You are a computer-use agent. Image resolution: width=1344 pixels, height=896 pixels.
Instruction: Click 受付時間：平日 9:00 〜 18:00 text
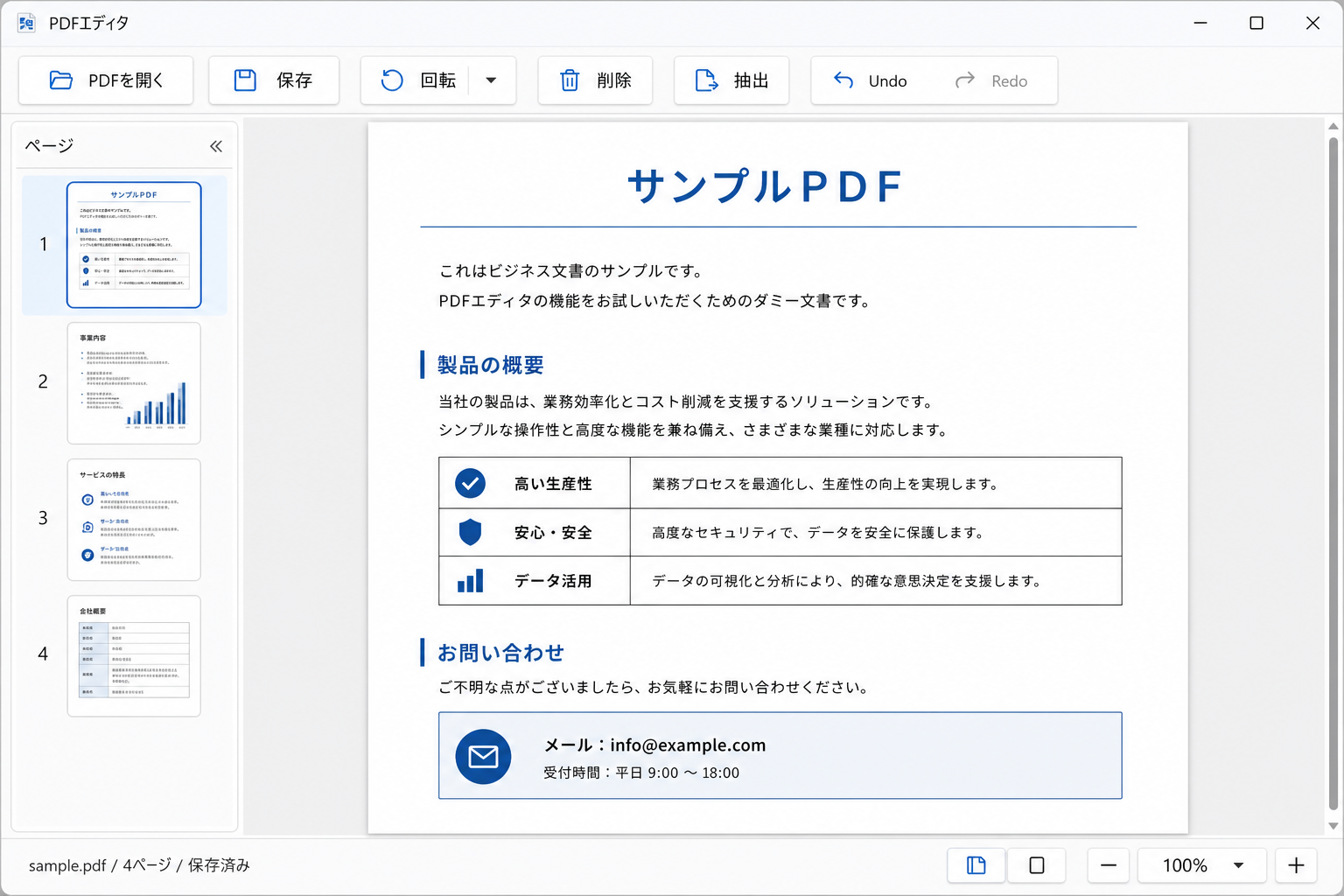pyautogui.click(x=641, y=773)
